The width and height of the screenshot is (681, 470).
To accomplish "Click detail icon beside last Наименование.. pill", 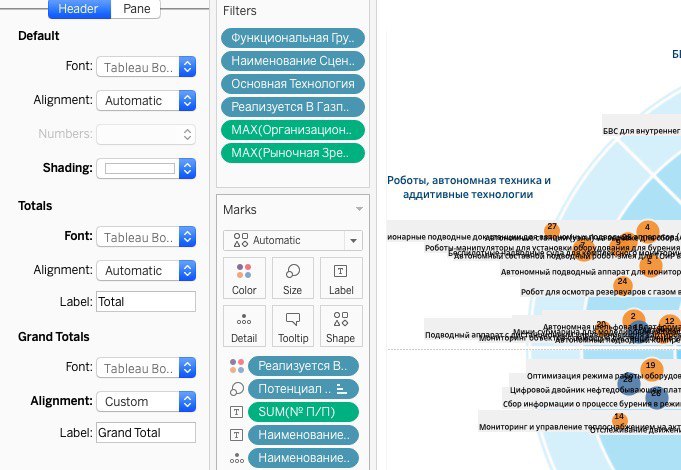I will pos(237,458).
